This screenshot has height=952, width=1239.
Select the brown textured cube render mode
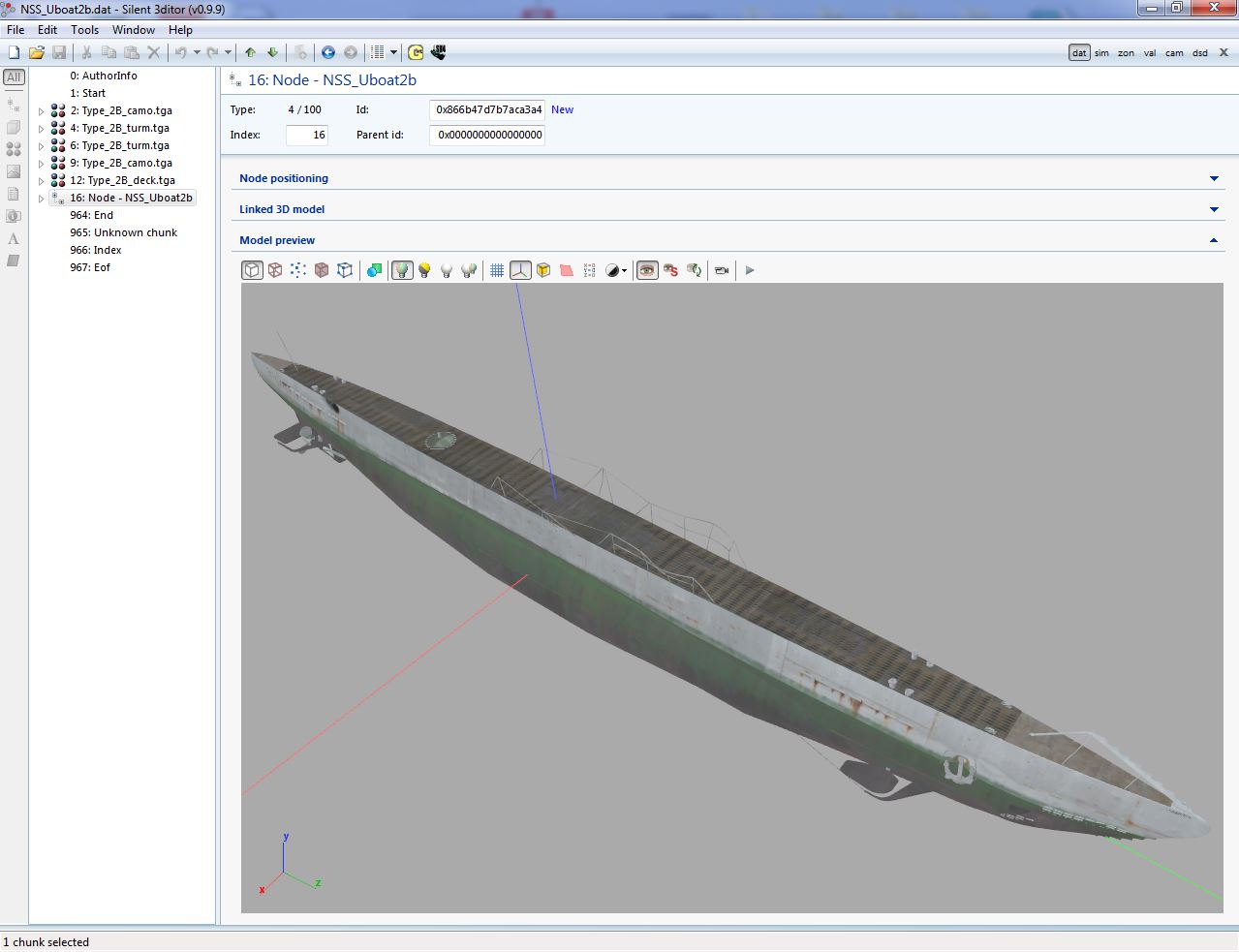tap(322, 270)
